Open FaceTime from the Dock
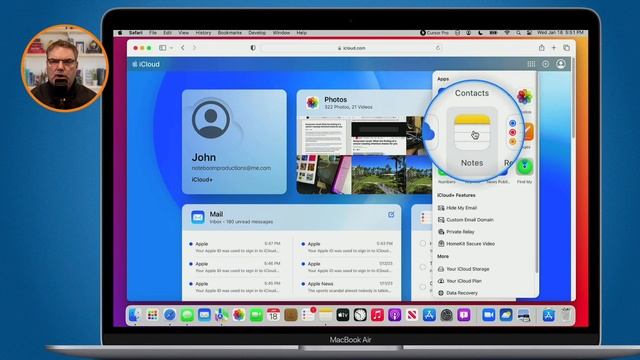Viewport: 640px width, 360px height. pos(256,315)
